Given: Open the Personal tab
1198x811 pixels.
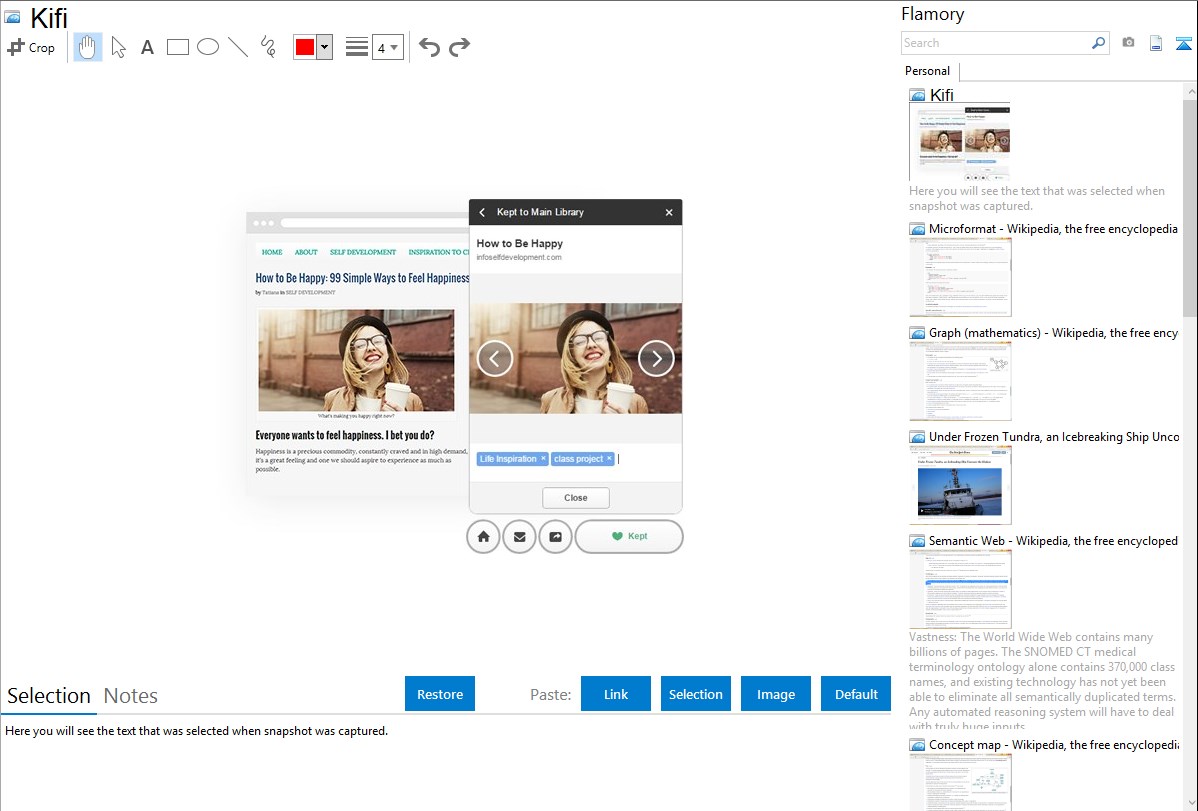Looking at the screenshot, I should click(927, 71).
